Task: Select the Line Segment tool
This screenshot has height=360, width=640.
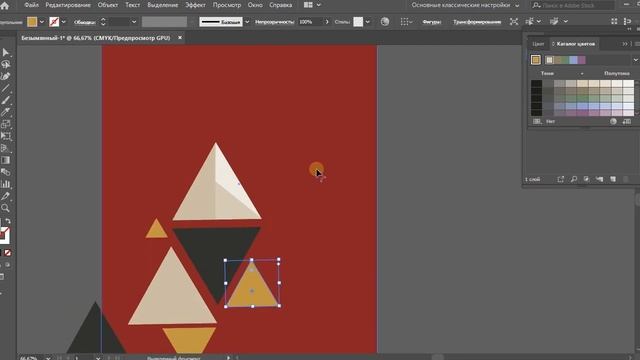Action: (6, 88)
